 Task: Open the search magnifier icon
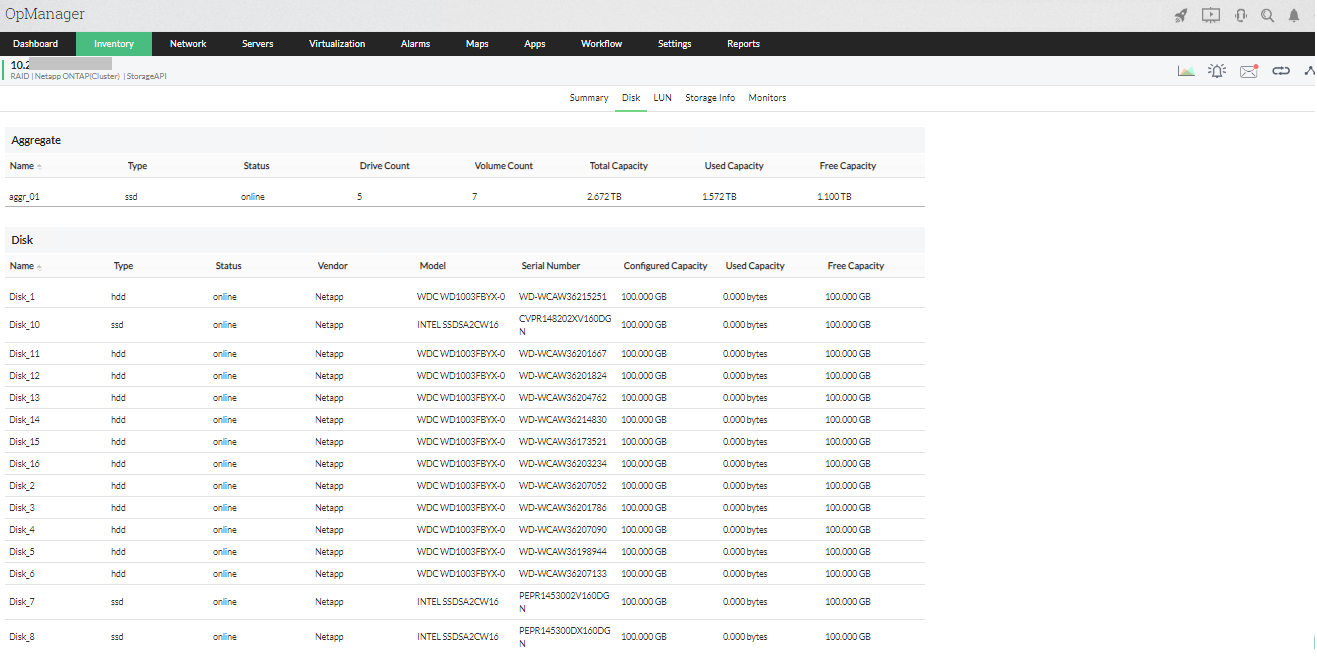point(1267,15)
